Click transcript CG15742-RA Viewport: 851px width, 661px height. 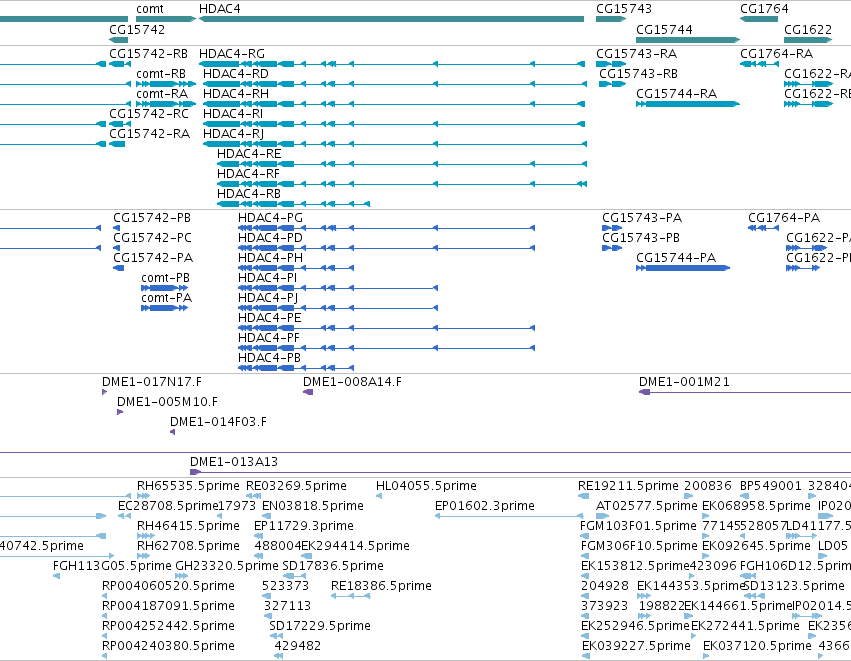coord(149,134)
